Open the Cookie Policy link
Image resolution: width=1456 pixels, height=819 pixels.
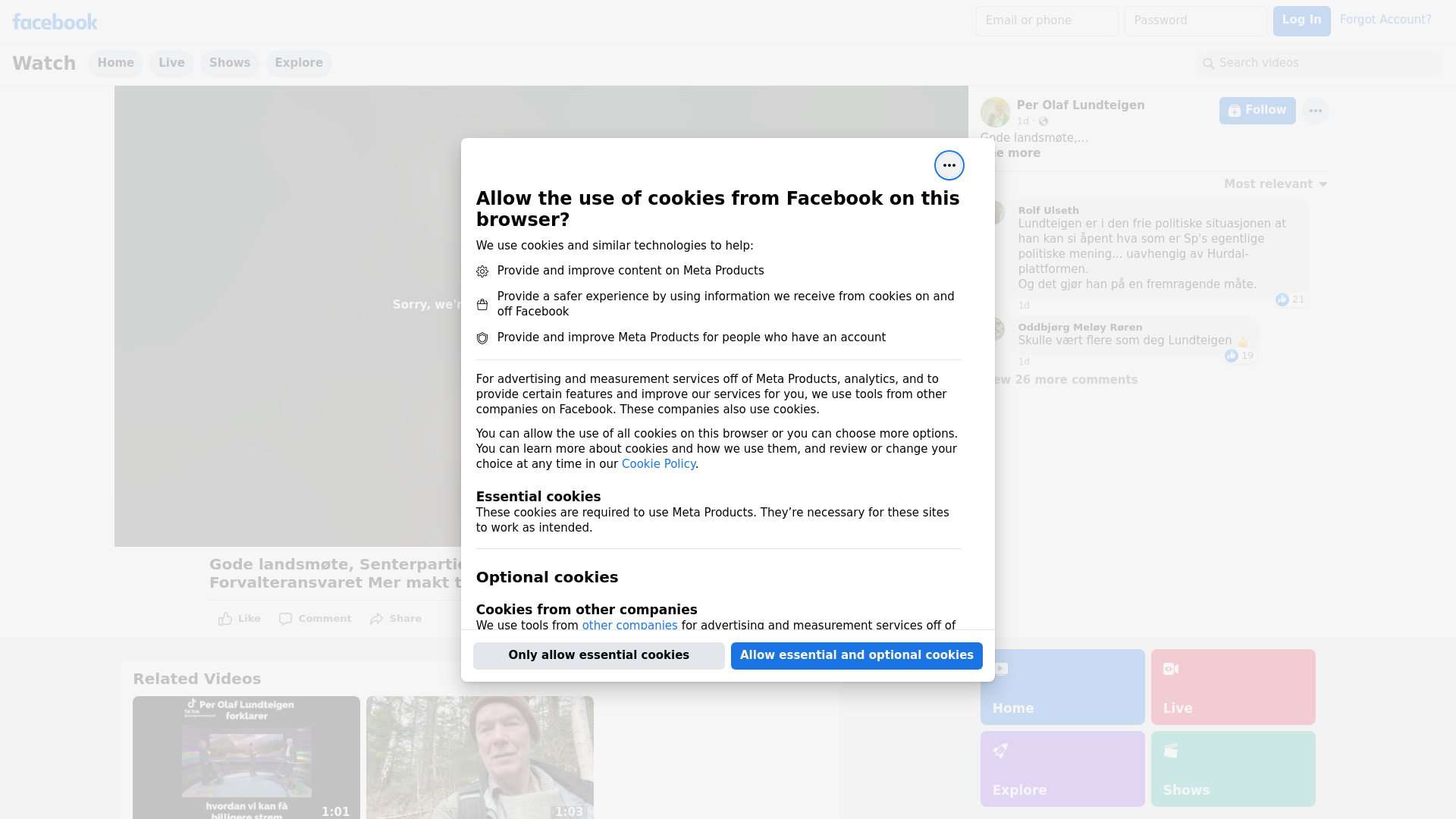point(658,464)
